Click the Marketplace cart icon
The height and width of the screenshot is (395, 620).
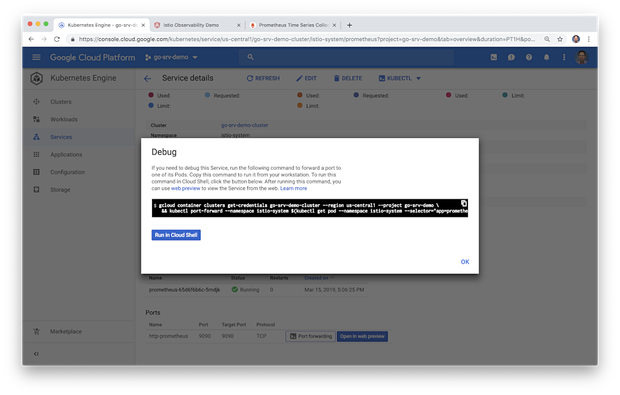(x=36, y=331)
